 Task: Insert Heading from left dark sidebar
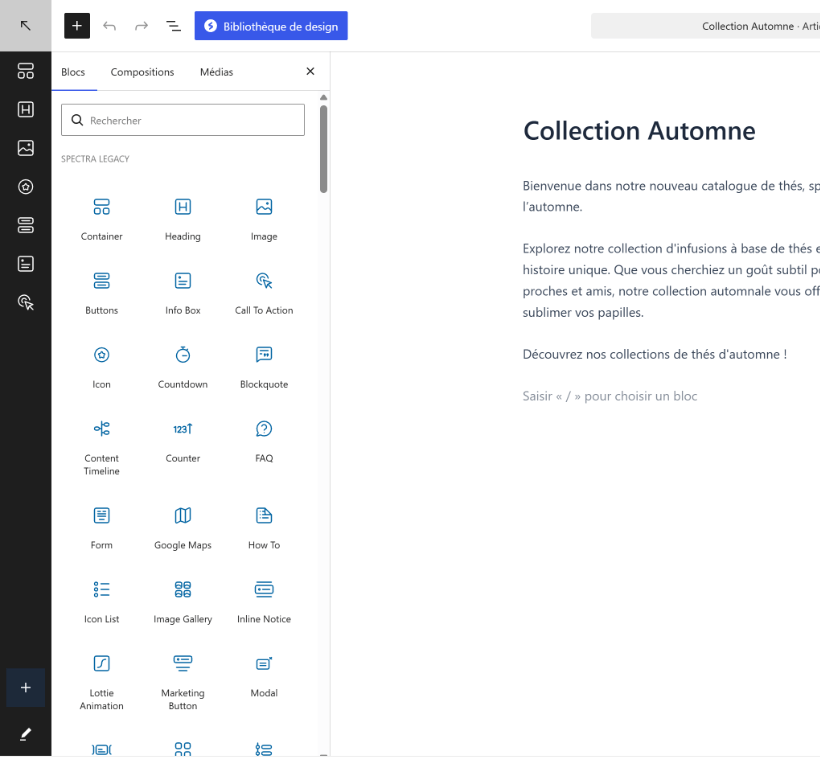(x=26, y=109)
